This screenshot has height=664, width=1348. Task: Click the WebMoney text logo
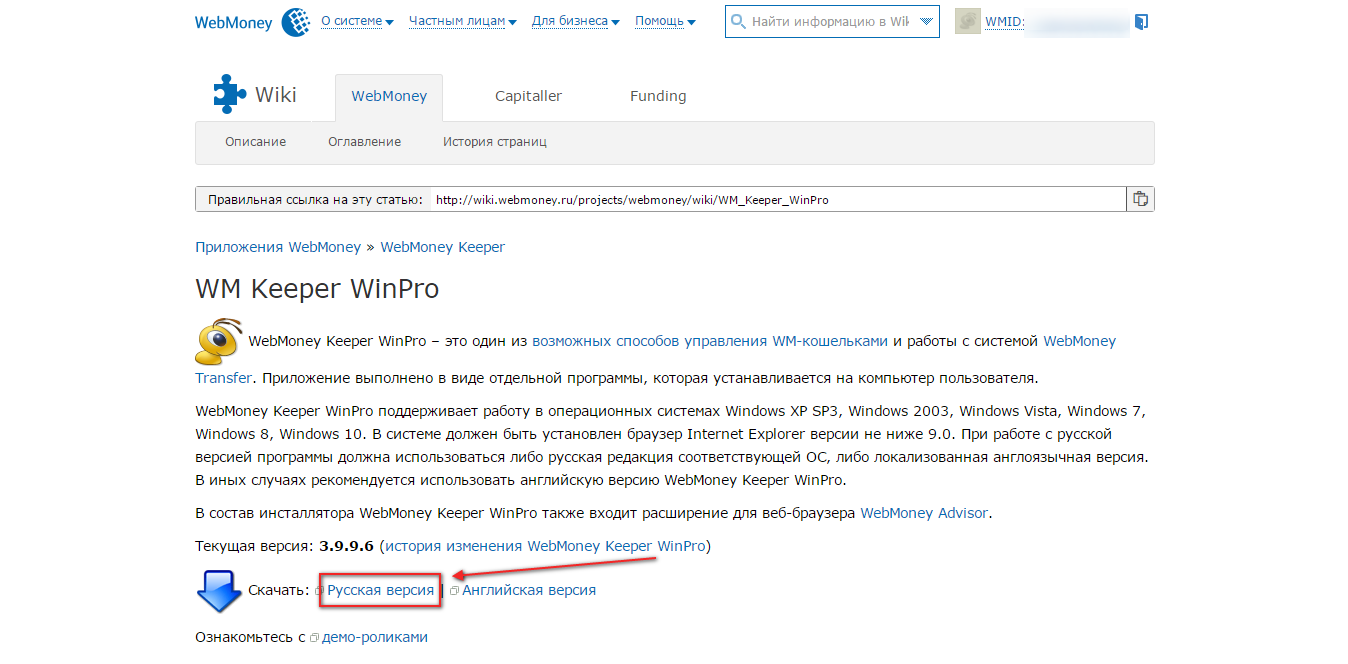point(234,22)
